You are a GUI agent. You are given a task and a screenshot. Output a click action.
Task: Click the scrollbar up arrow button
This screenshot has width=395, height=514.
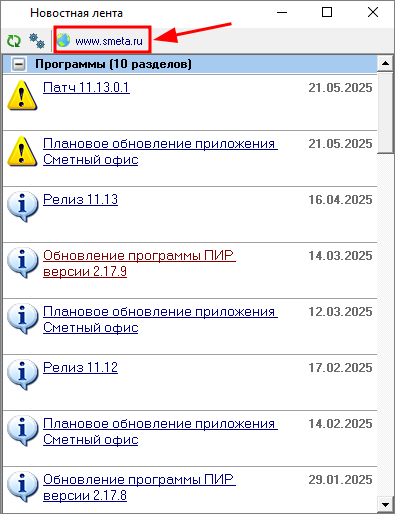[x=386, y=63]
